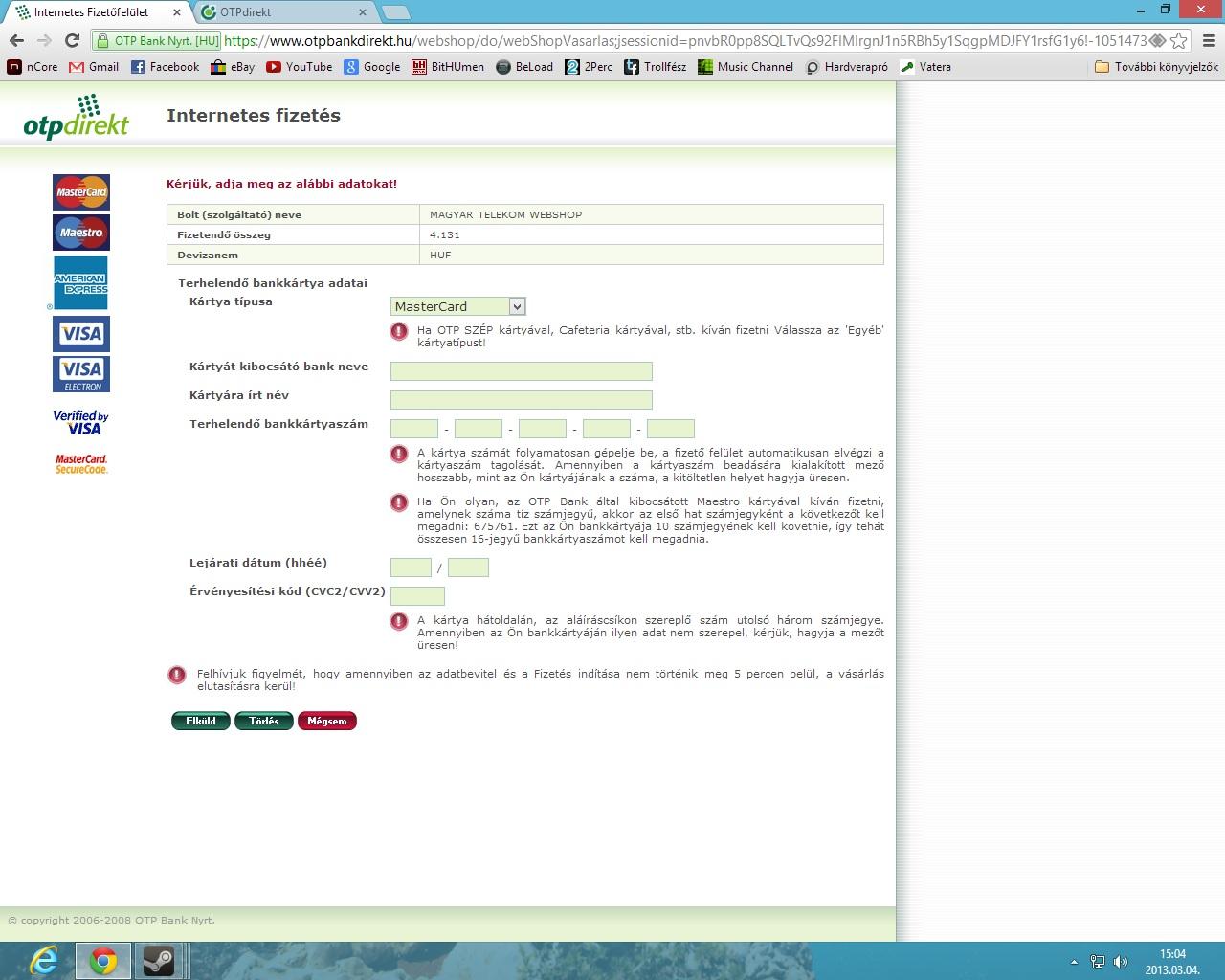The width and height of the screenshot is (1225, 980).
Task: Focus the expiry month field
Action: click(411, 568)
